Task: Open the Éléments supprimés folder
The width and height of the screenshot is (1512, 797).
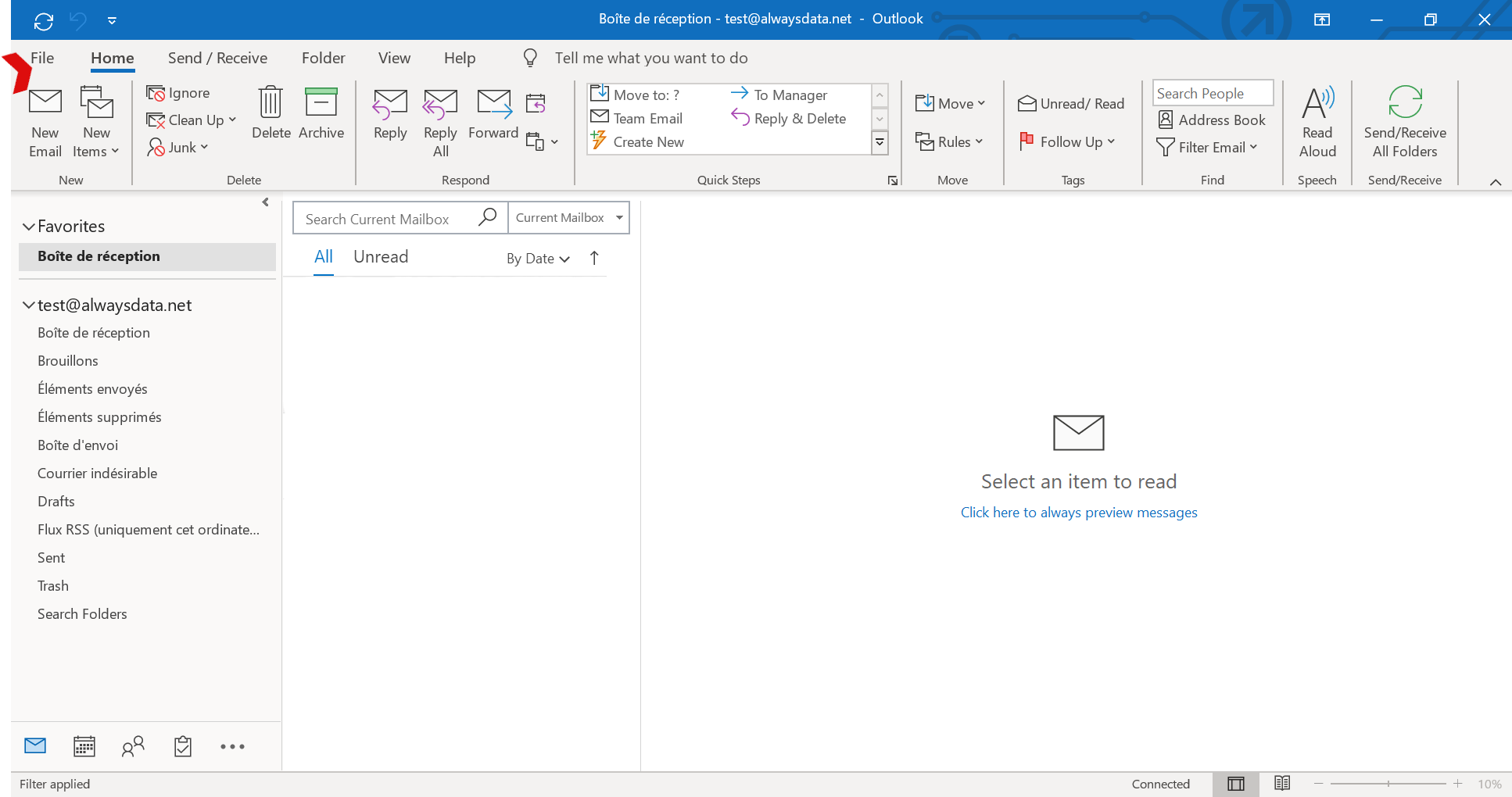Action: 99,417
